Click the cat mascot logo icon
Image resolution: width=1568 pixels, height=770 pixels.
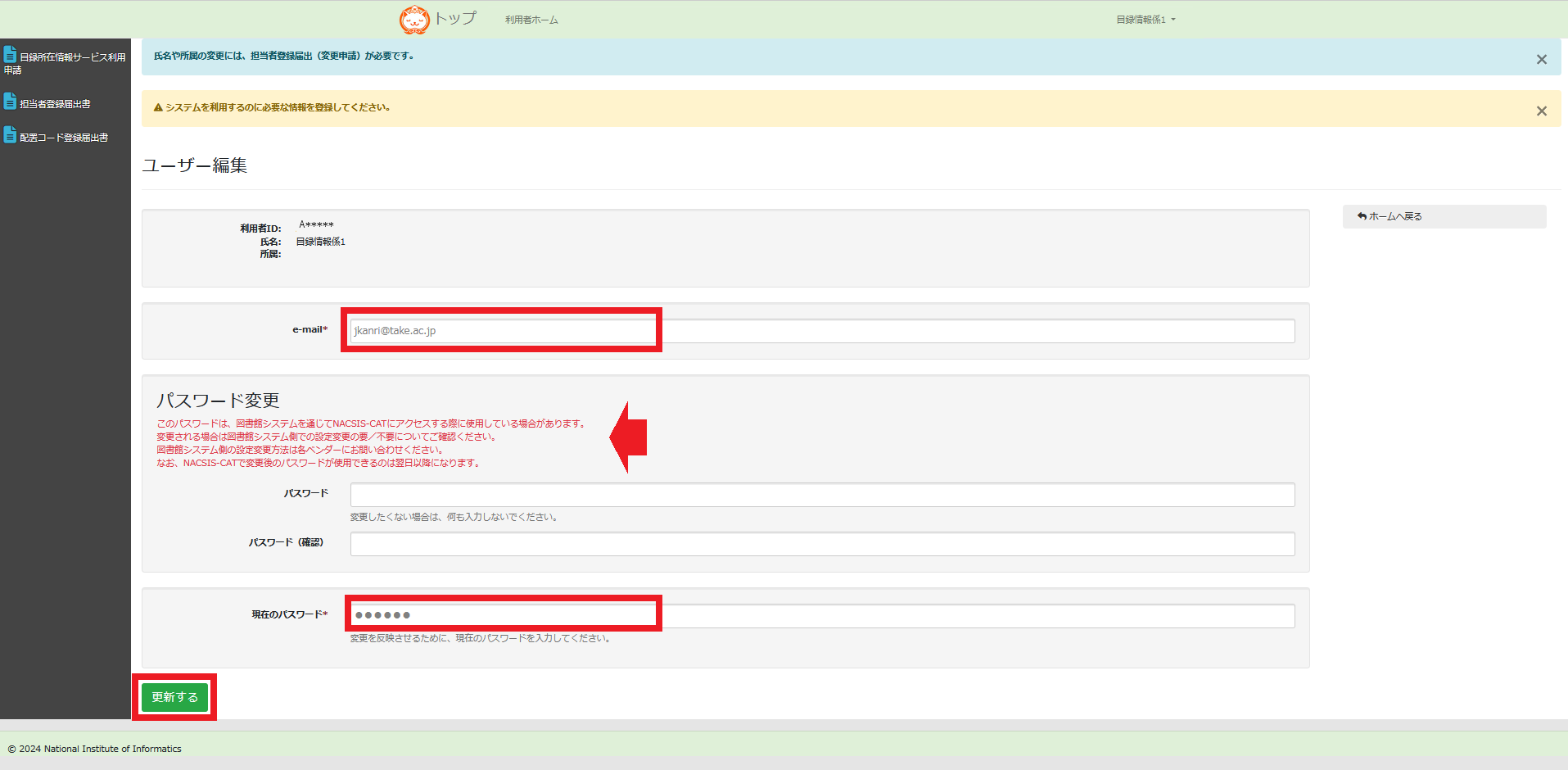(x=414, y=19)
